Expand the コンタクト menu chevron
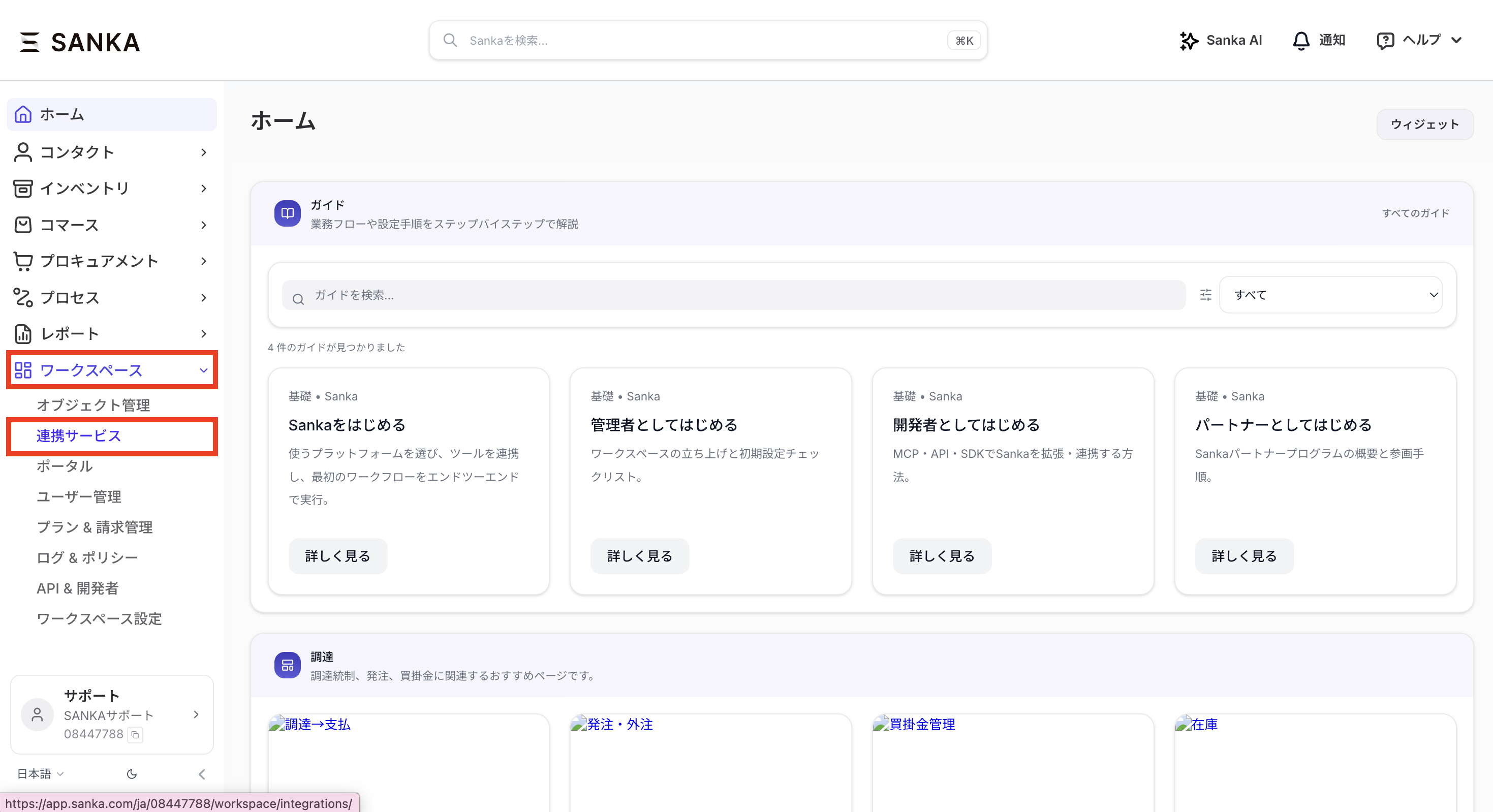Image resolution: width=1493 pixels, height=812 pixels. click(x=203, y=152)
